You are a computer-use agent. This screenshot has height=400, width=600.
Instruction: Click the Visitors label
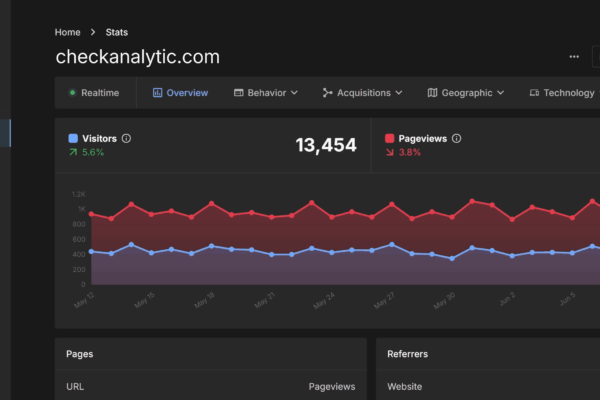click(99, 139)
